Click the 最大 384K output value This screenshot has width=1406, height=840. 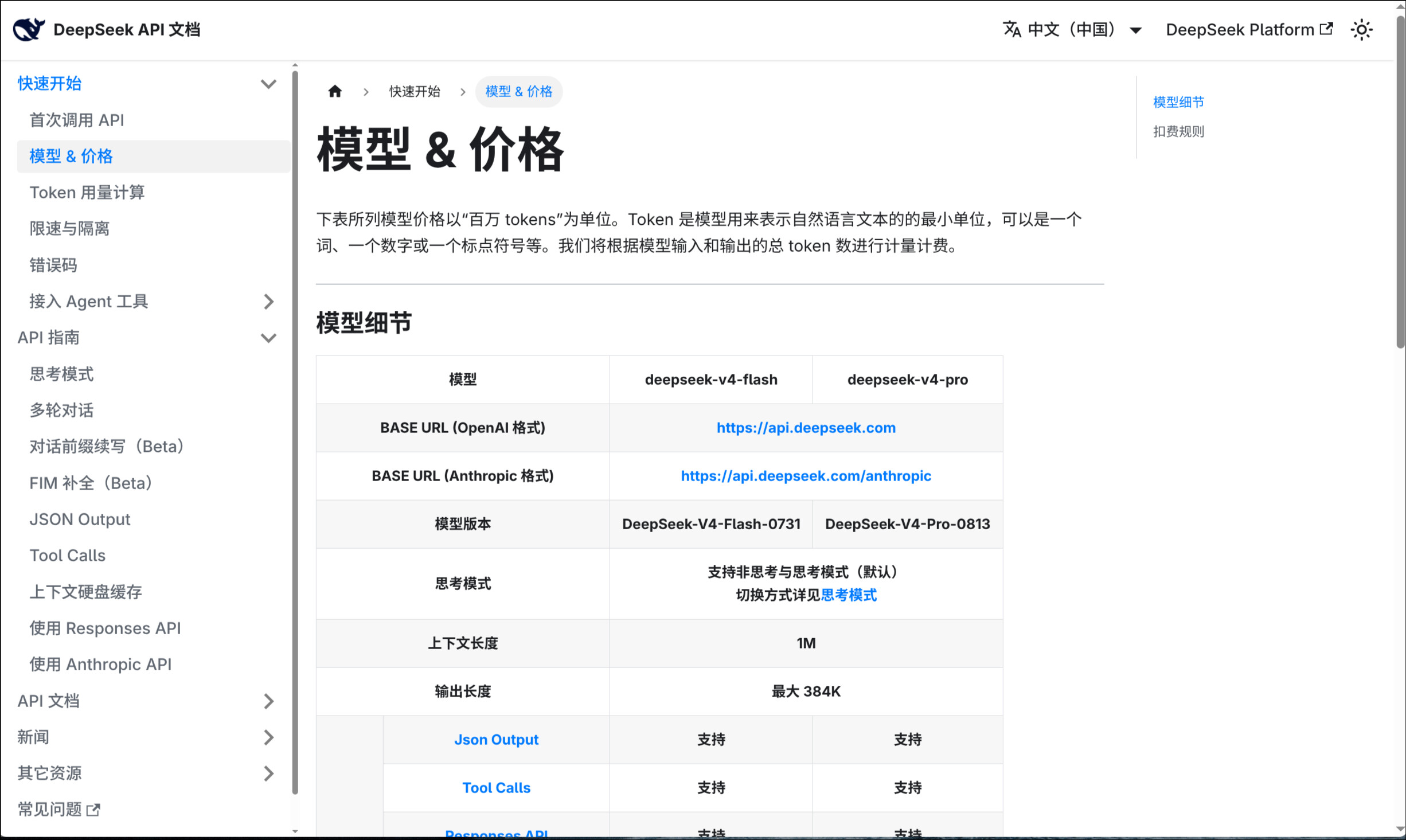click(806, 691)
